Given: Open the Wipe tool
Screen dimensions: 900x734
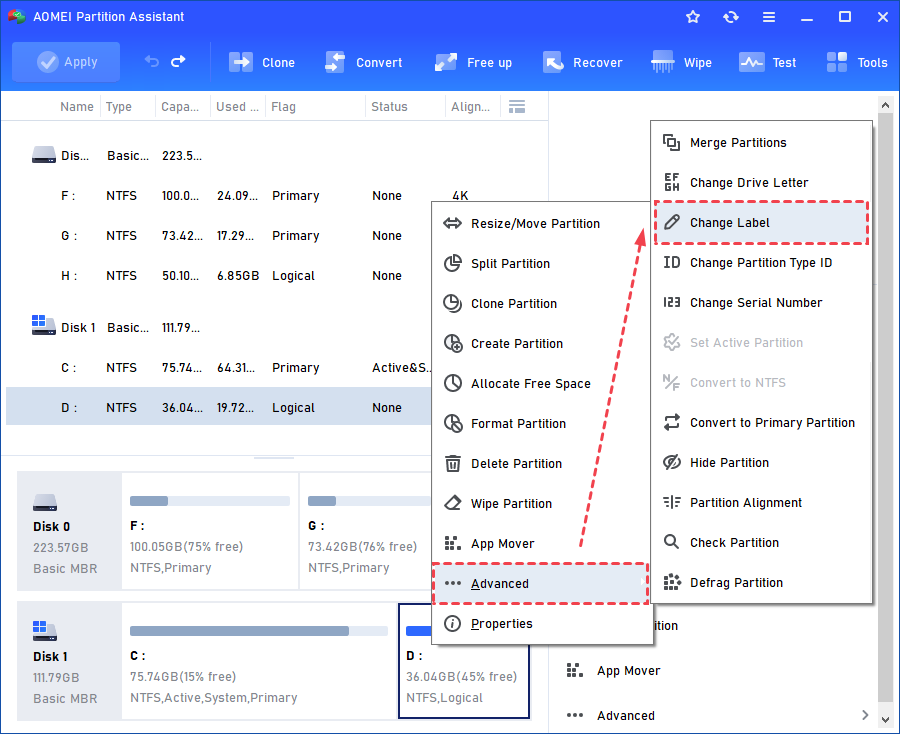Looking at the screenshot, I should (681, 63).
